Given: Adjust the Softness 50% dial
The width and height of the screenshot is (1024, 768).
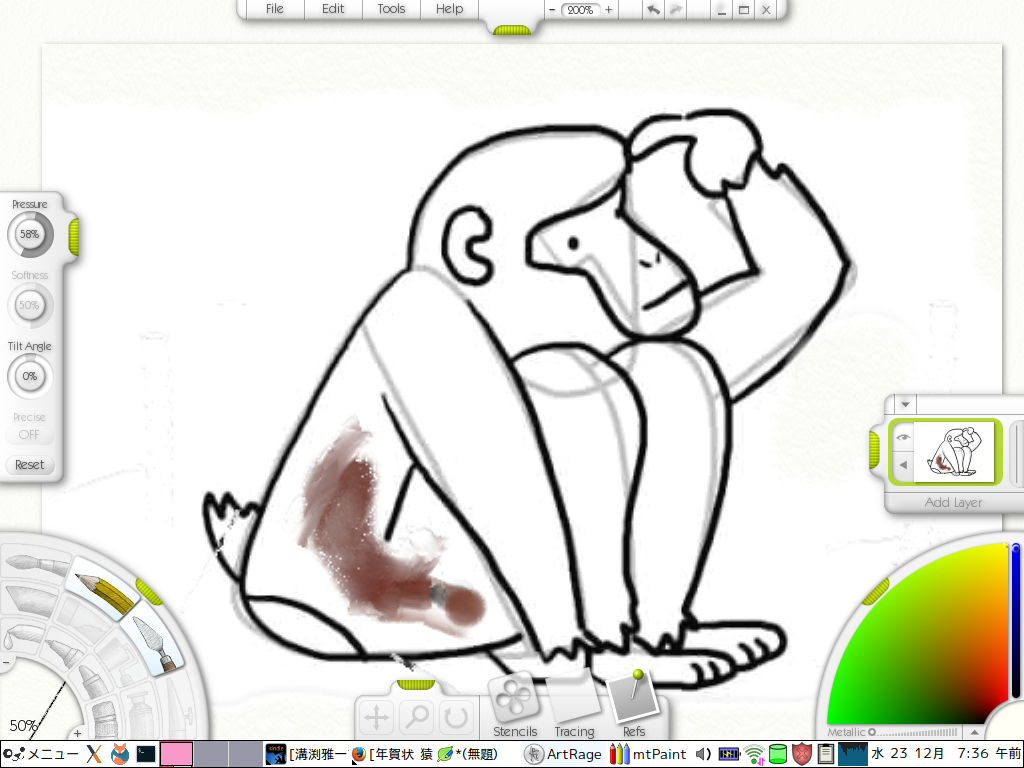Looking at the screenshot, I should pyautogui.click(x=29, y=305).
